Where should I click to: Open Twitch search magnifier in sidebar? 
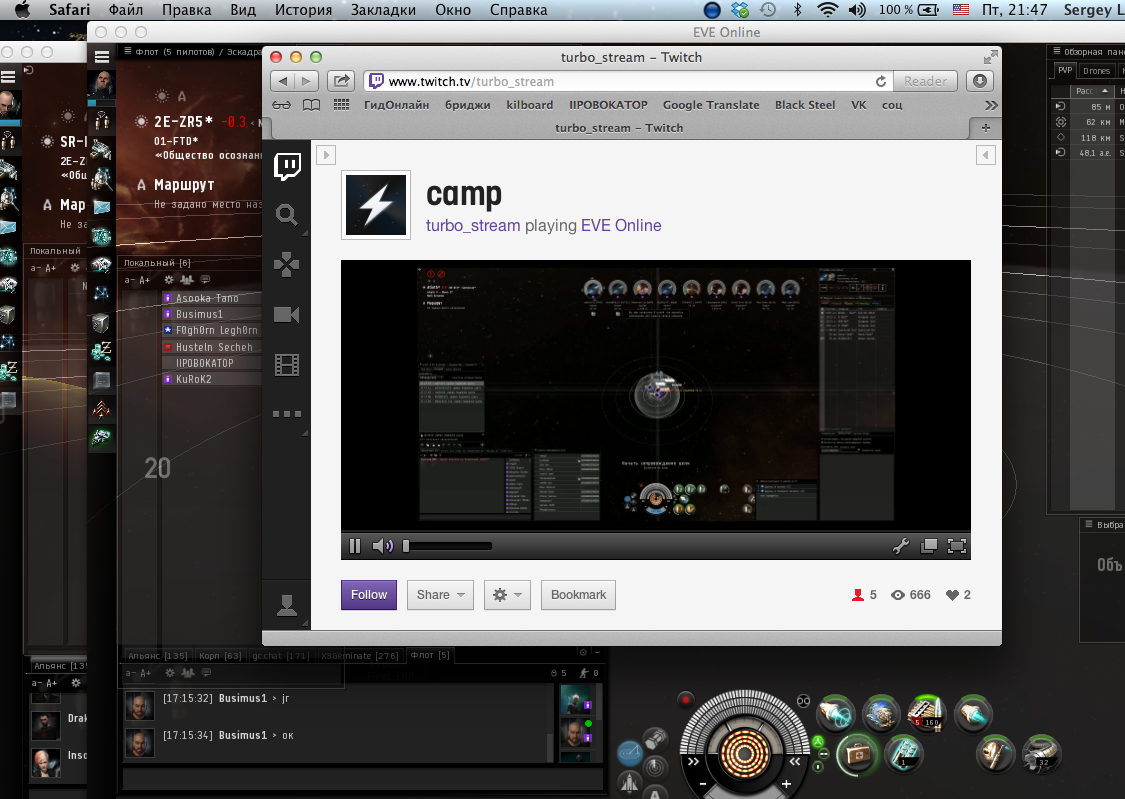tap(287, 214)
